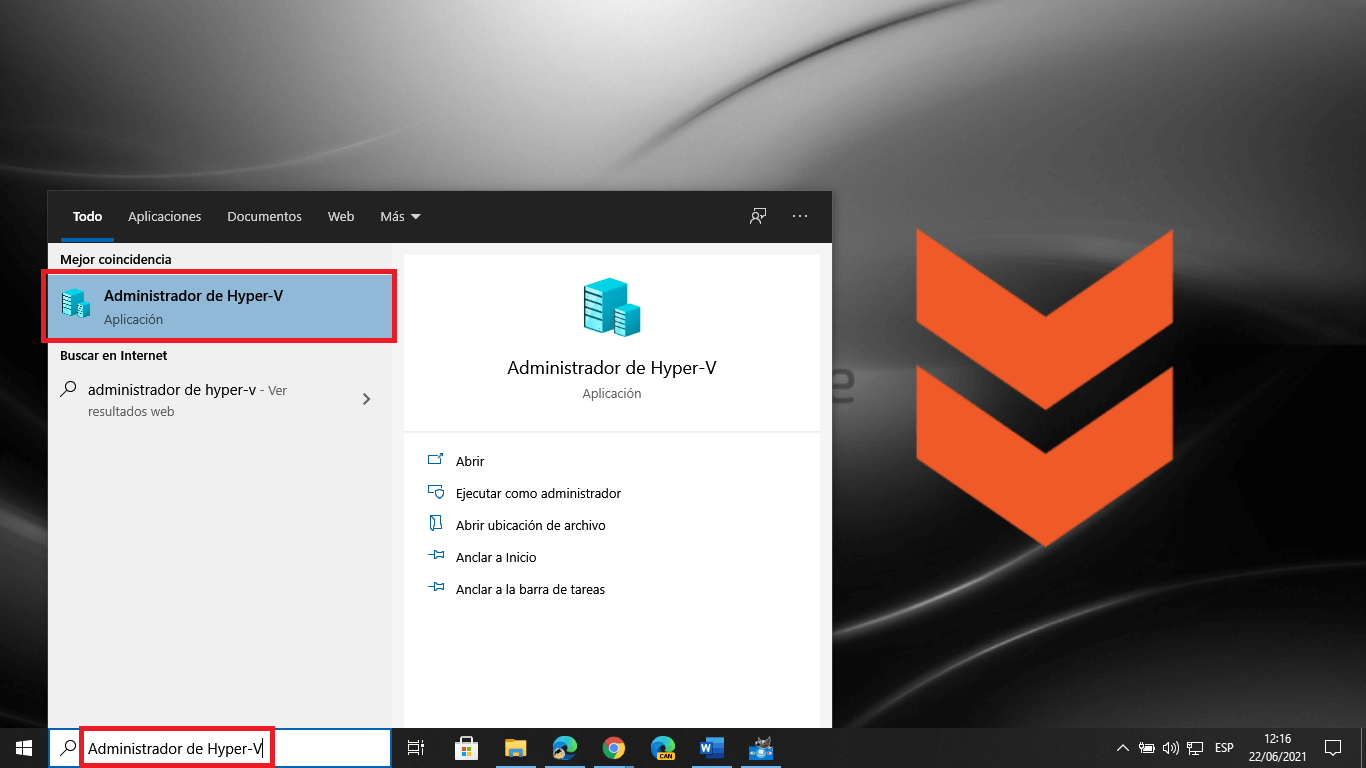The width and height of the screenshot is (1366, 768).
Task: Open Microsoft Store from the taskbar
Action: pyautogui.click(x=466, y=748)
